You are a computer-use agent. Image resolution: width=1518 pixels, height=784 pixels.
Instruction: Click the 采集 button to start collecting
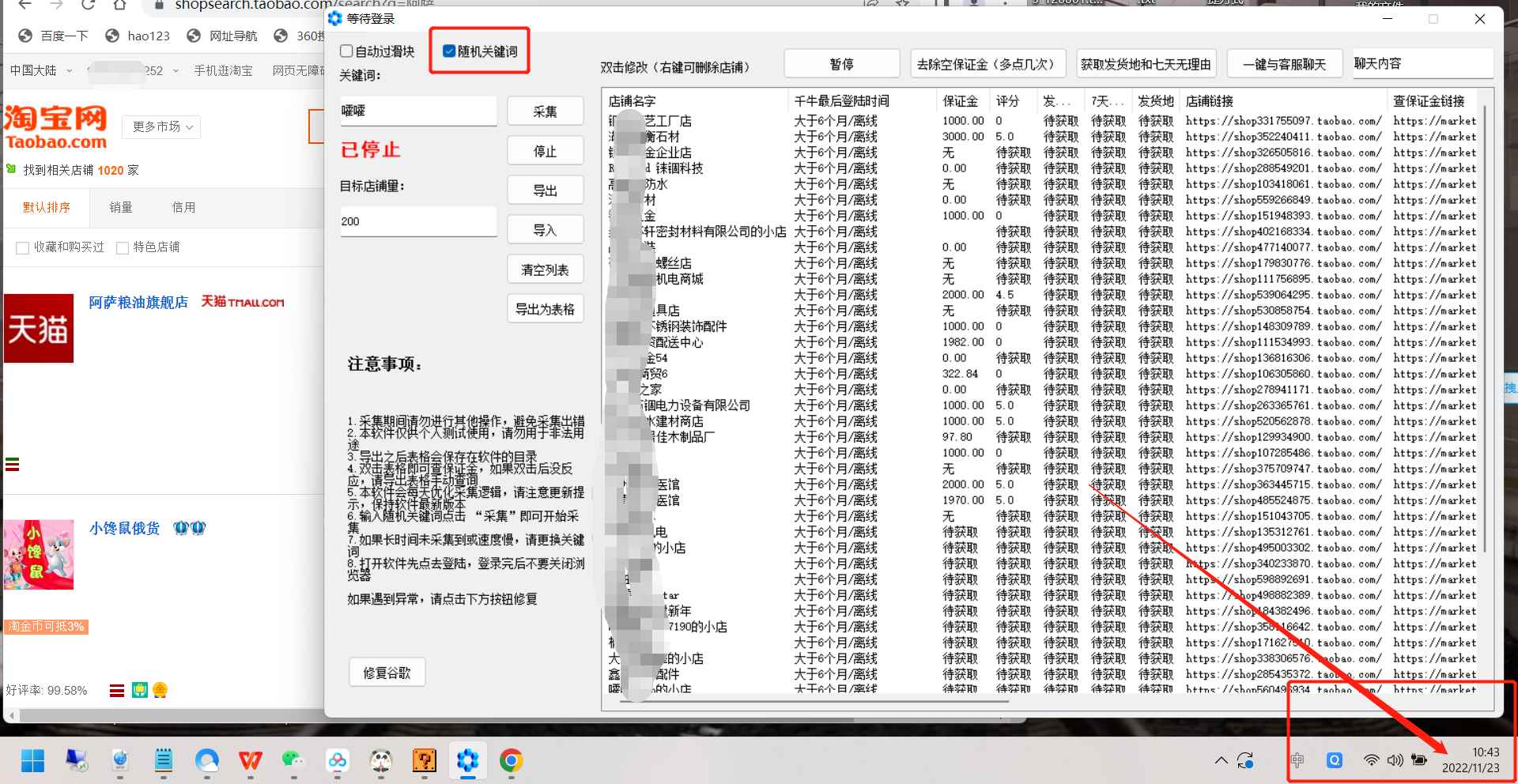point(545,111)
